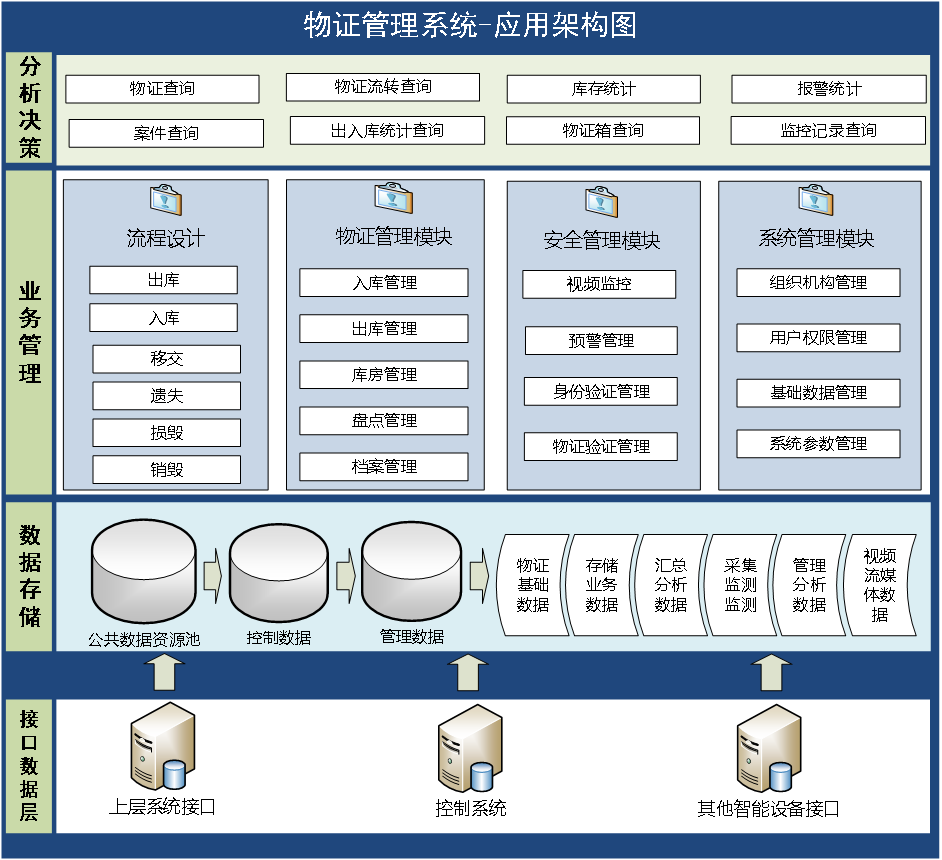Open 入库管理 under 物证管理模块
The width and height of the screenshot is (942, 860).
coord(385,282)
